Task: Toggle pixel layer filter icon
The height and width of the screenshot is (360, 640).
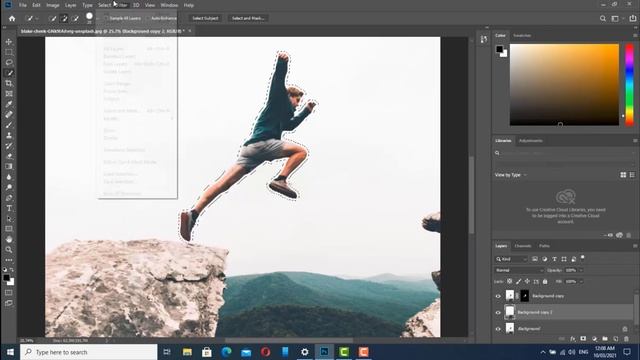Action: (535, 259)
